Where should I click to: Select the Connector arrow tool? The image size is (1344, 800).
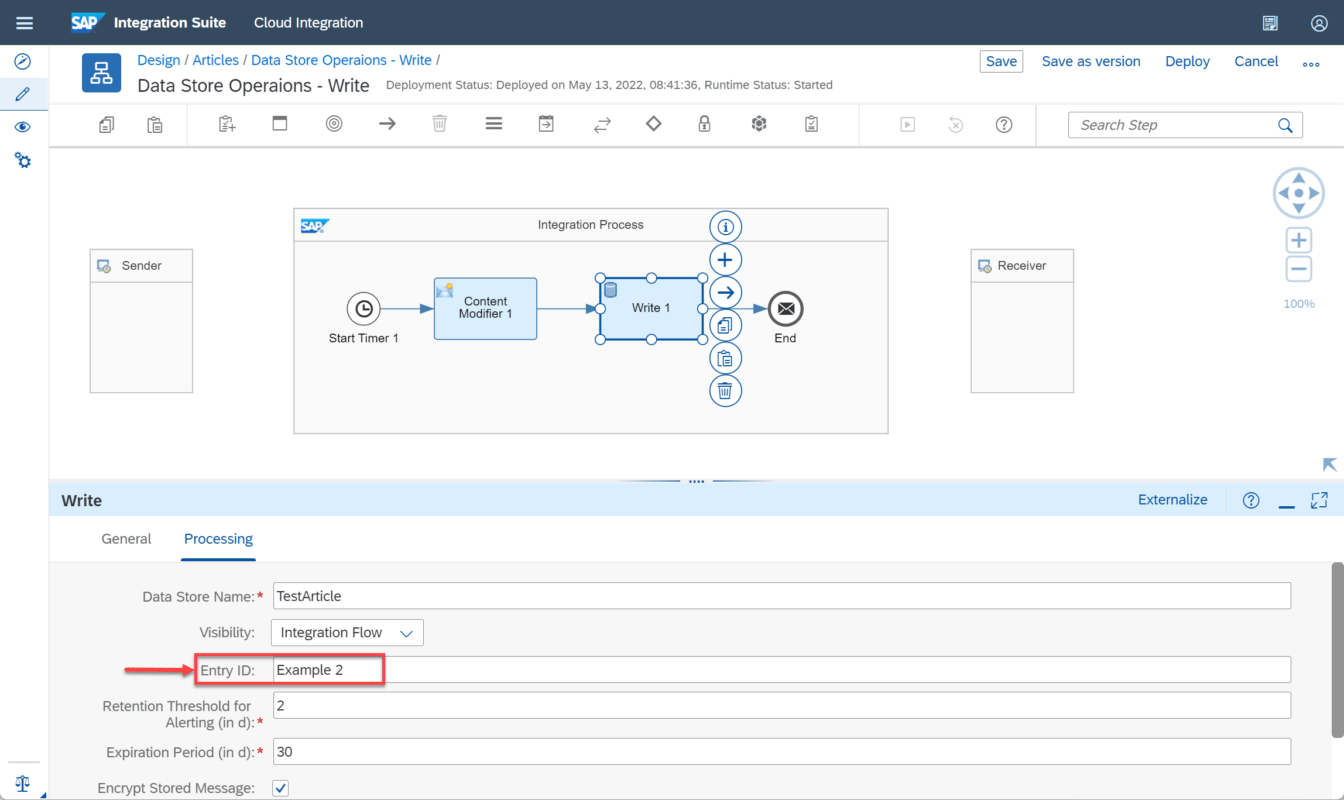[387, 124]
